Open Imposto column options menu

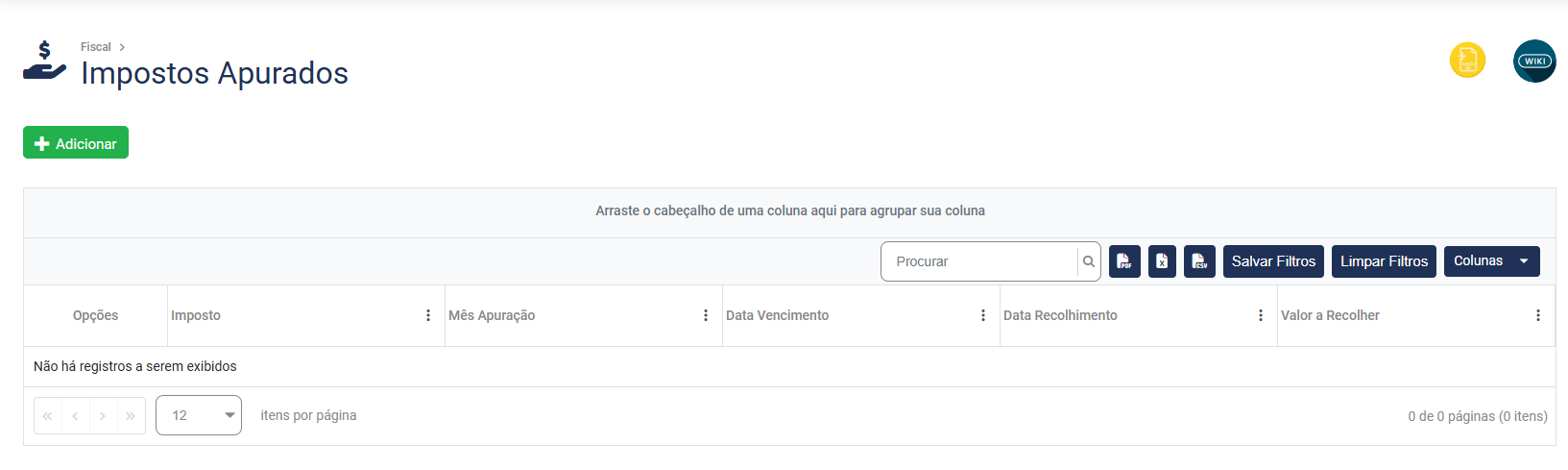click(428, 315)
